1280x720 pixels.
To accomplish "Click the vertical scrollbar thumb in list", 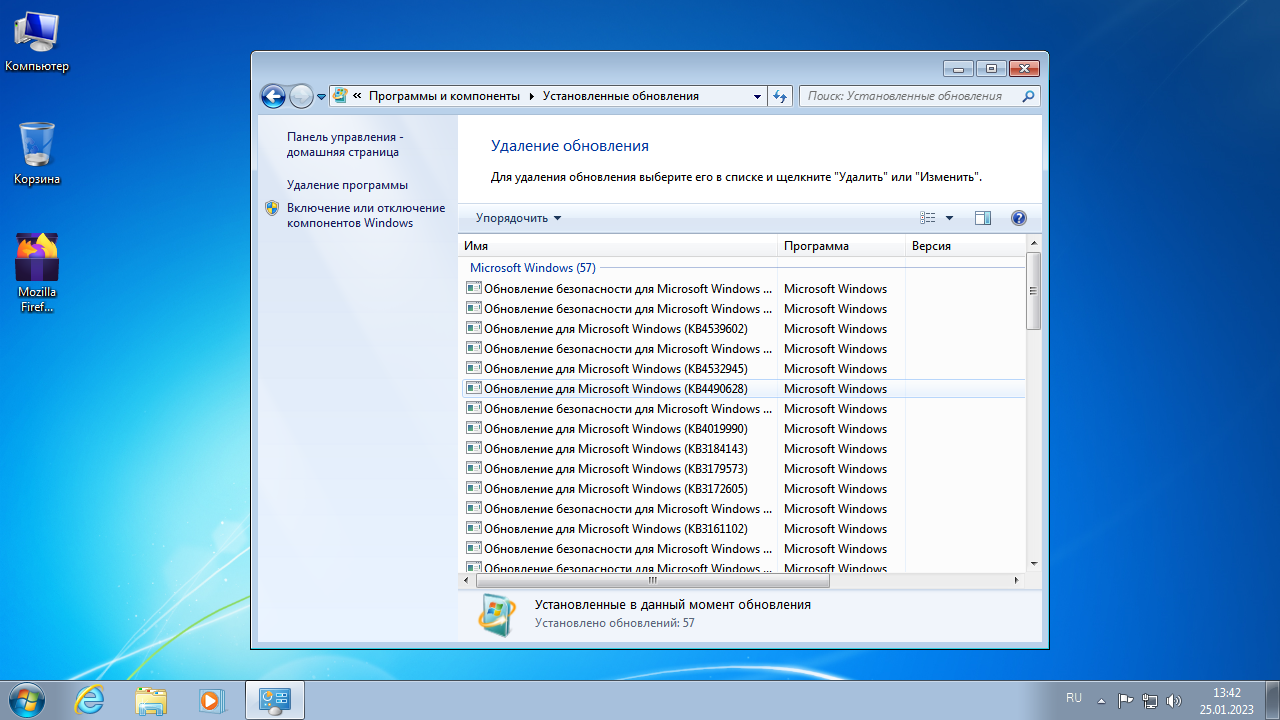I will pyautogui.click(x=1034, y=291).
